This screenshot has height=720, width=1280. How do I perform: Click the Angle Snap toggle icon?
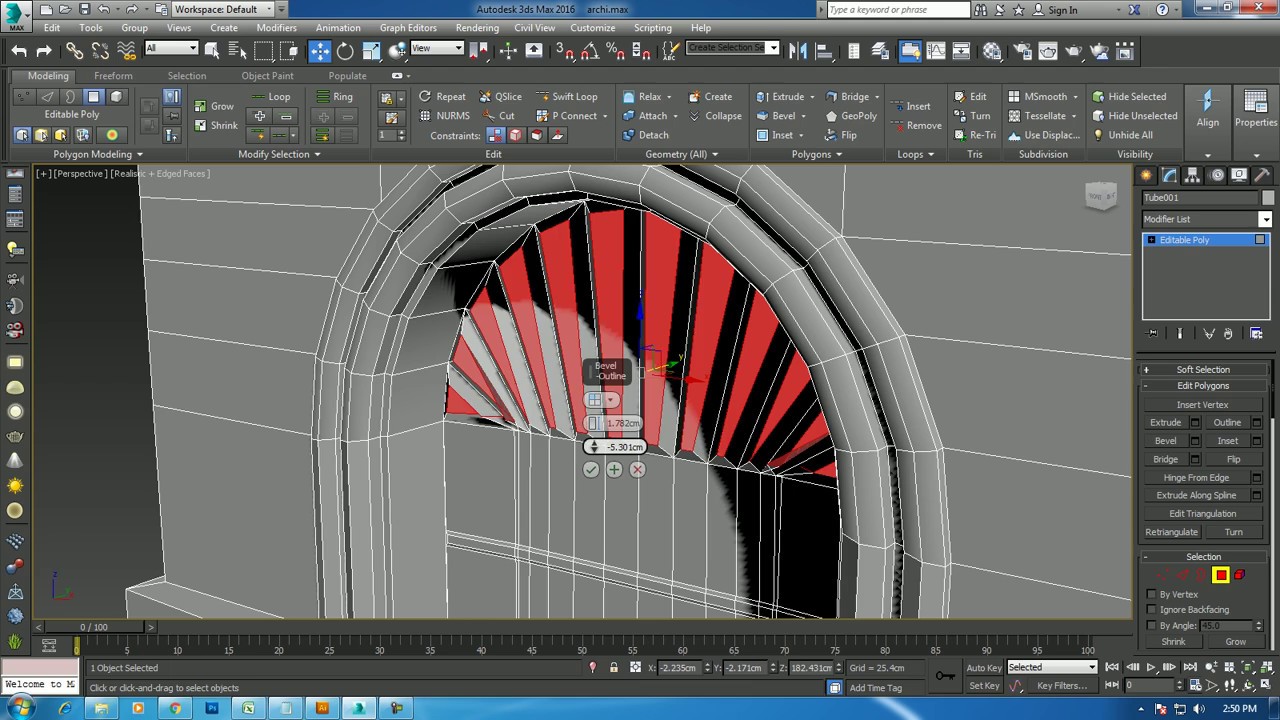coord(591,51)
